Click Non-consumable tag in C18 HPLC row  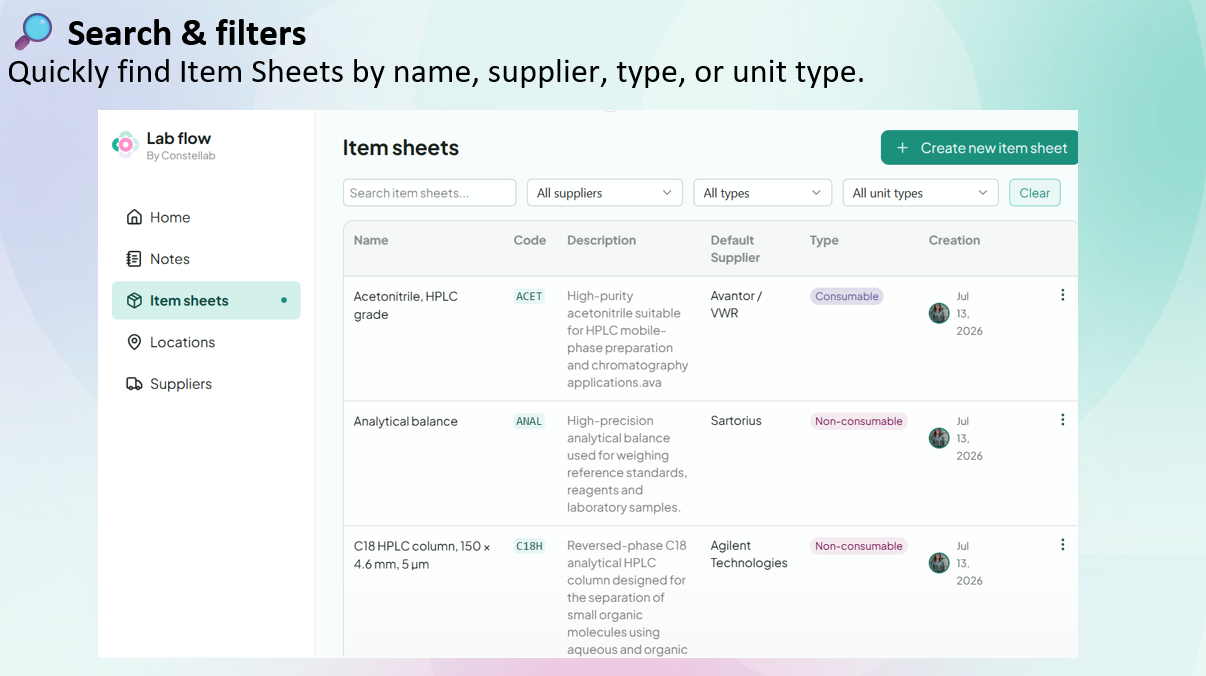point(859,546)
